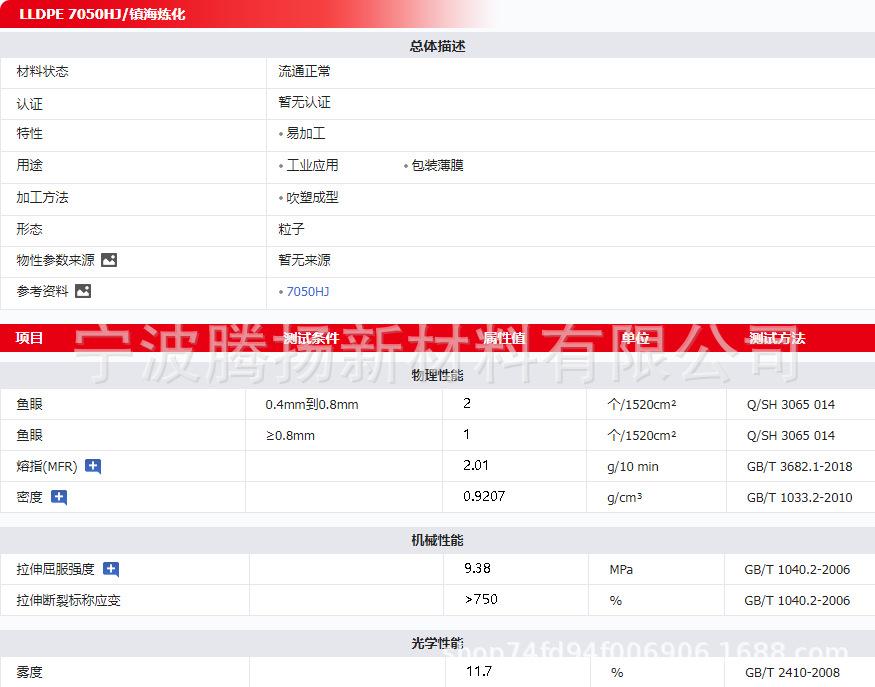Select the 包装薄膜 usage item
875x687 pixels.
coord(437,165)
